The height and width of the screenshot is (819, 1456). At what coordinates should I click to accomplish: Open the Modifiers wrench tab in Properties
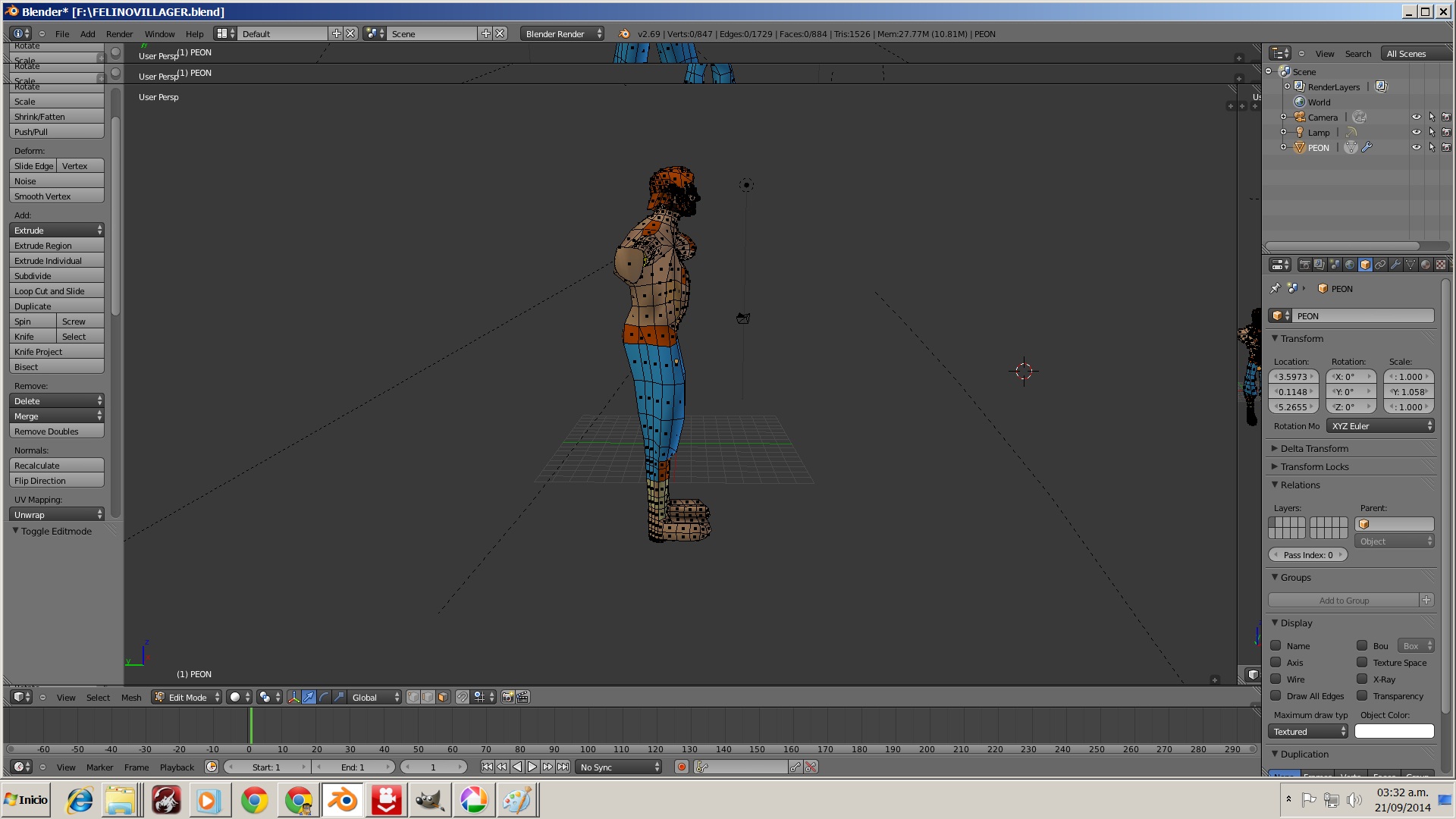(x=1395, y=265)
